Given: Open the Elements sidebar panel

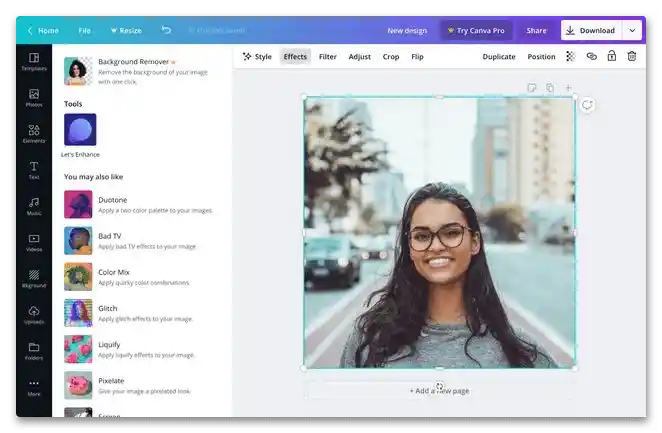Looking at the screenshot, I should tap(34, 134).
